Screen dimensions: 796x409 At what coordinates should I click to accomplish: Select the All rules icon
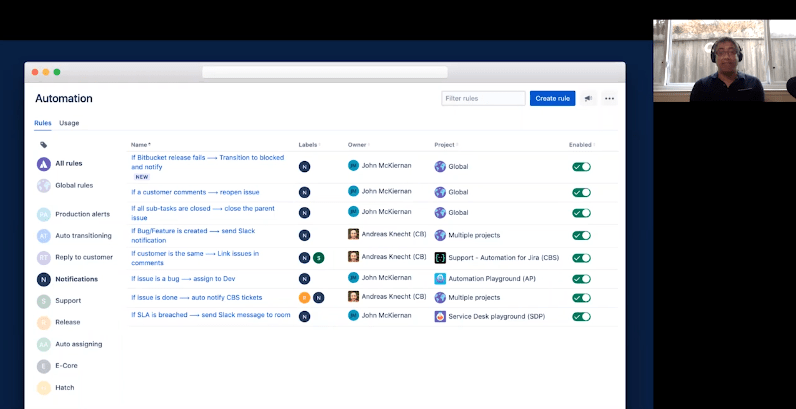(x=43, y=163)
